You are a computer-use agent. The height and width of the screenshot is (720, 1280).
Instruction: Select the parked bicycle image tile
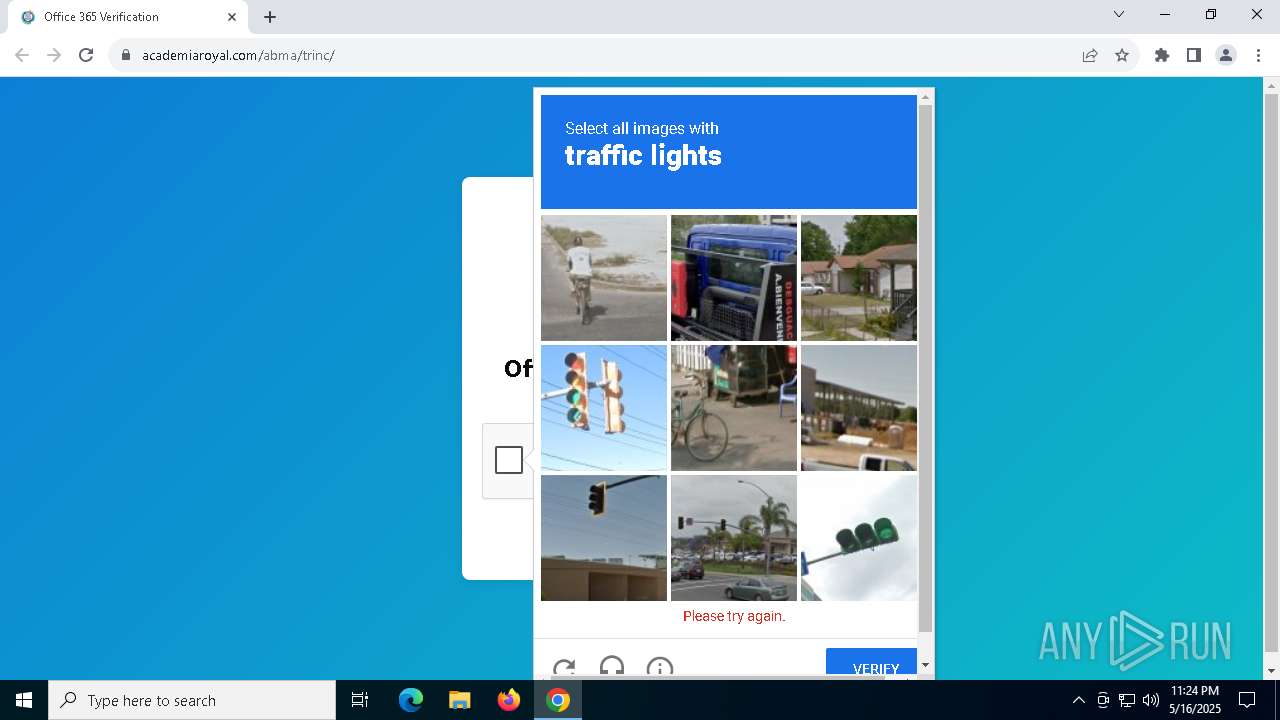[x=734, y=408]
